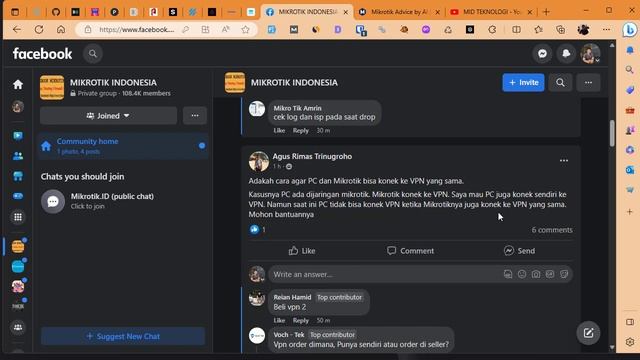Image resolution: width=640 pixels, height=360 pixels.
Task: Open account profile picture menu
Action: 590,53
